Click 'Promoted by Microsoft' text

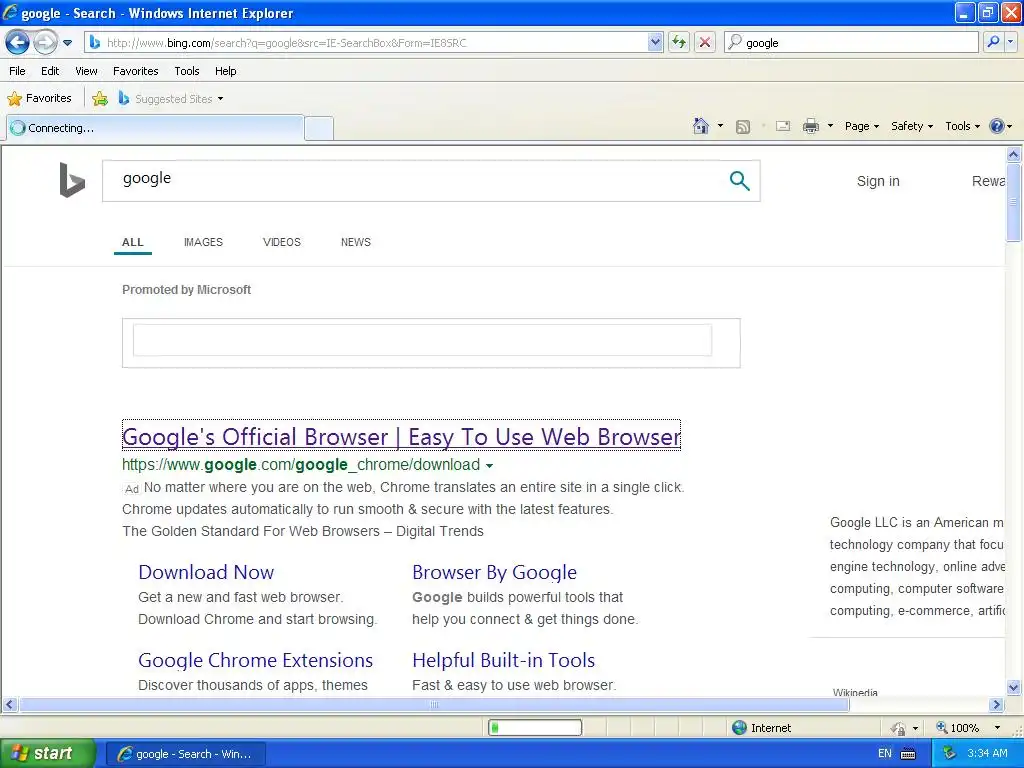186,290
